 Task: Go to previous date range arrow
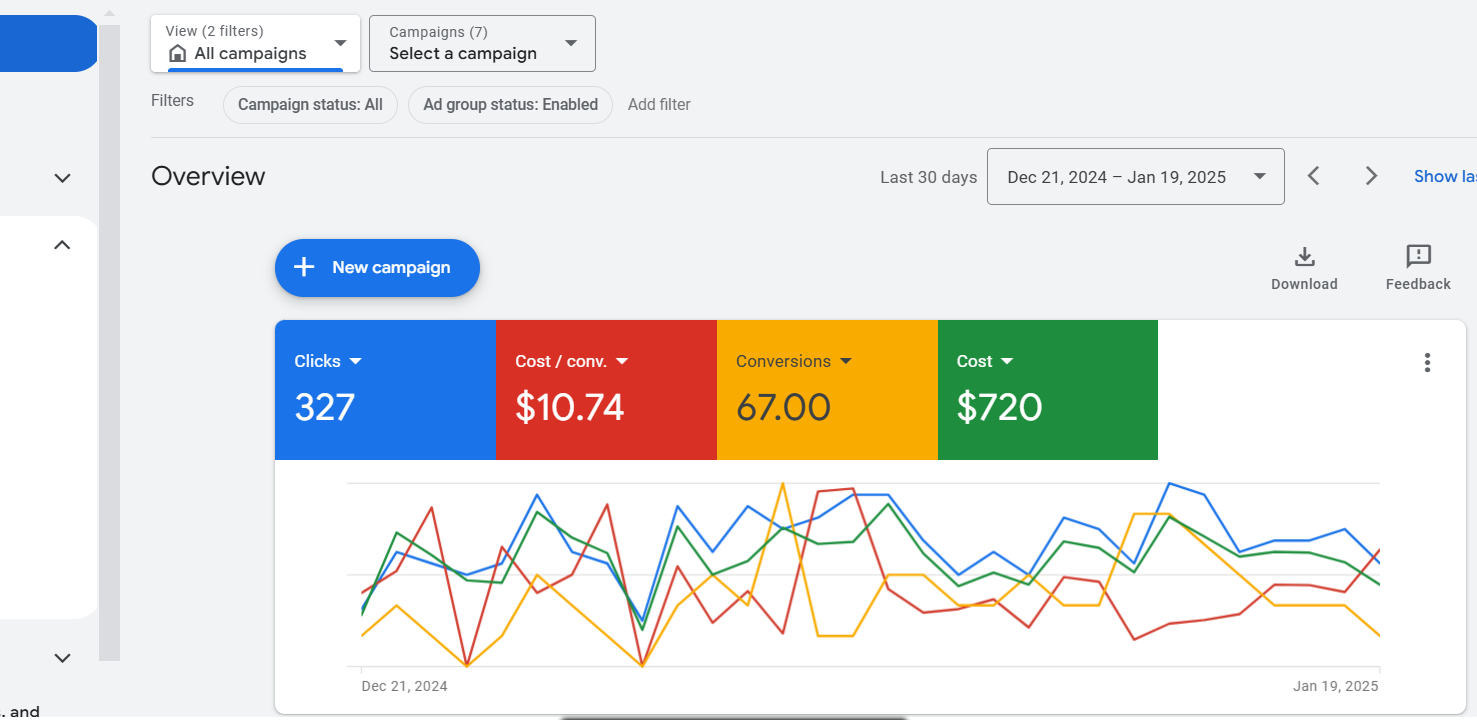tap(1314, 177)
